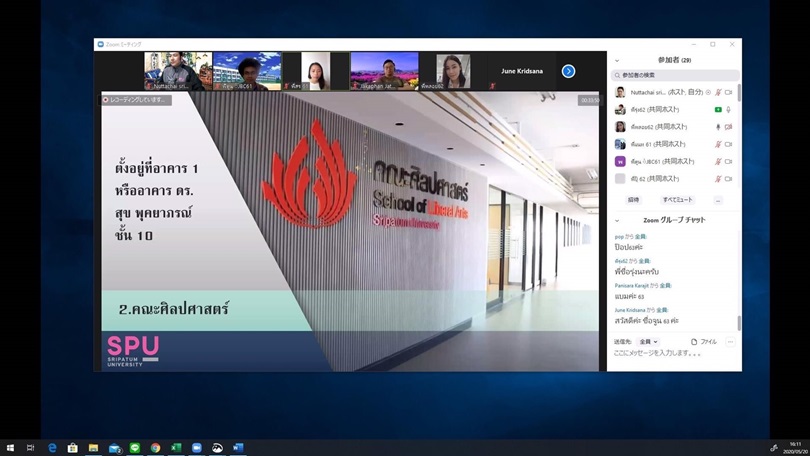Screen dimensions: 810x456
Task: Toggle camera icon on the grey-avatar participant row
Action: [728, 179]
